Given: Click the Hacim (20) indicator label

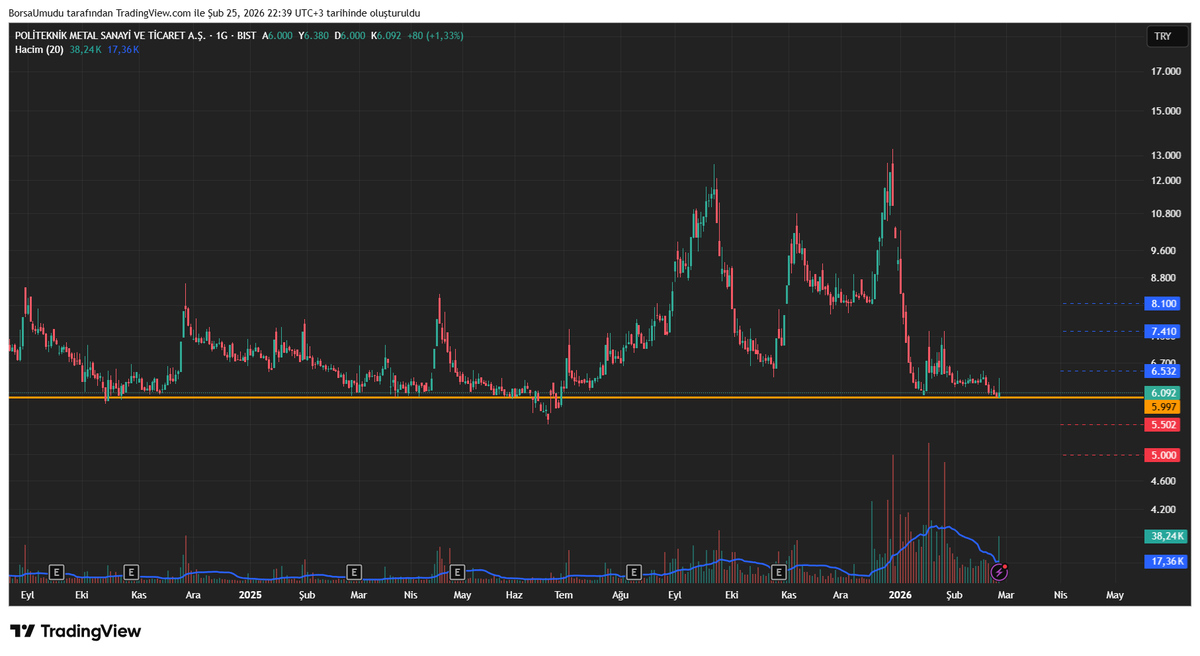Looking at the screenshot, I should (39, 49).
